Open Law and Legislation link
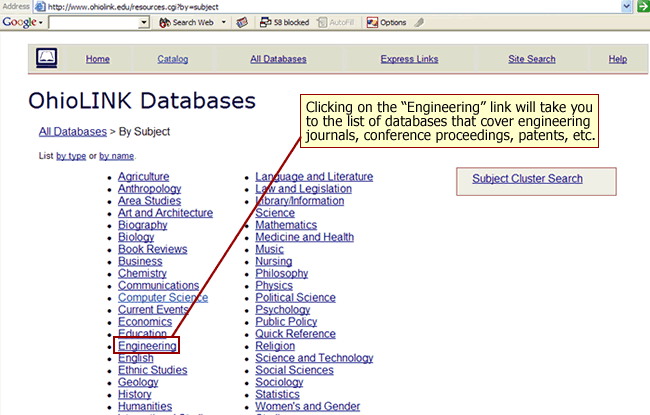Viewport: 650px width, 415px height. click(303, 188)
